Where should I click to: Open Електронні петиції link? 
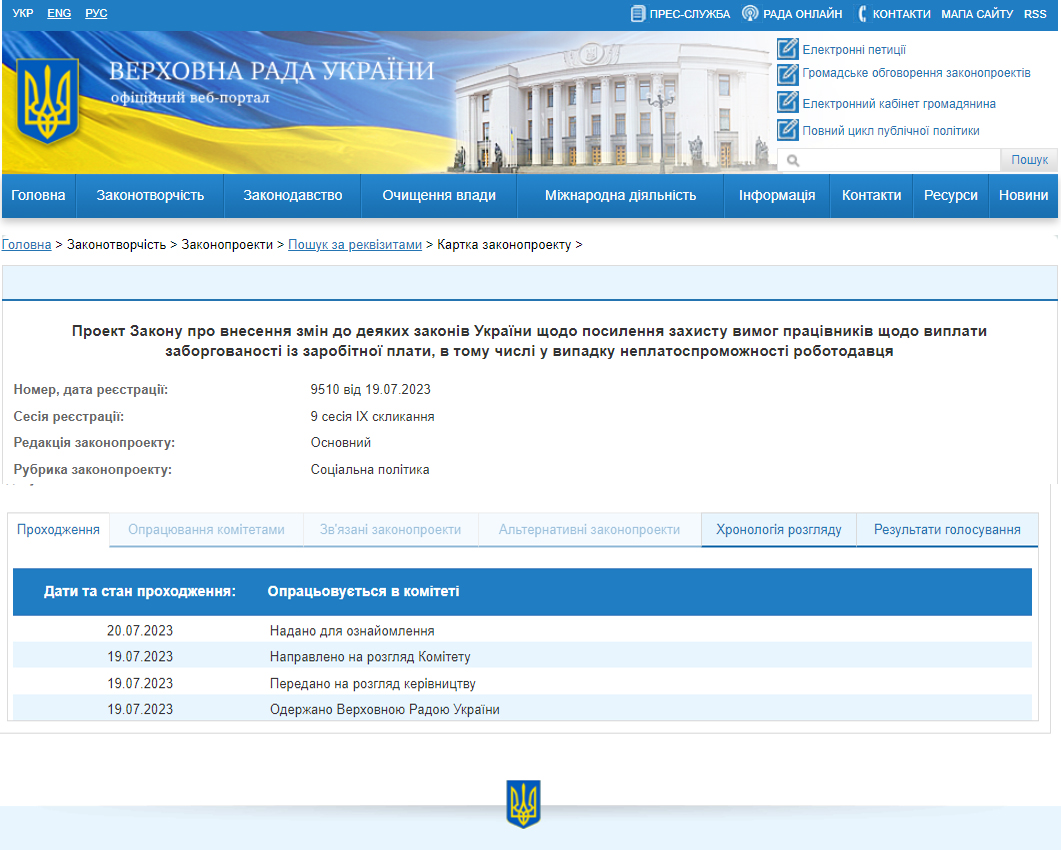coord(854,49)
